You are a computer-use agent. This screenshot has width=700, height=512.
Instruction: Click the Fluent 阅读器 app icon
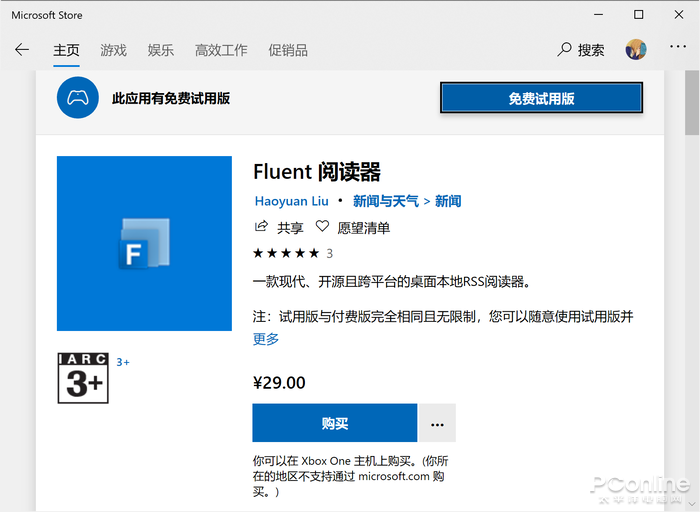pos(144,243)
